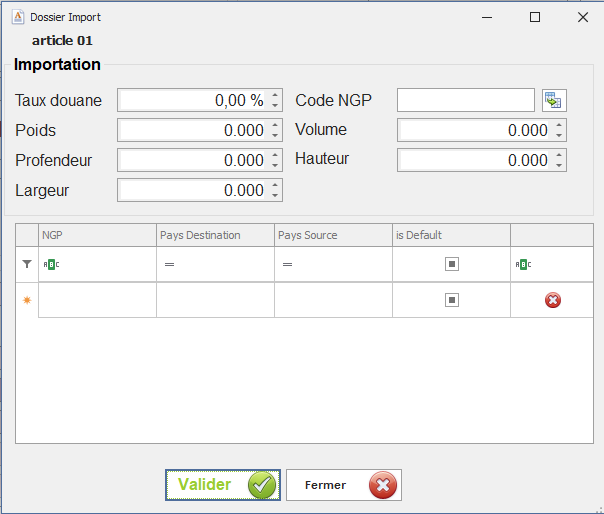
Task: Decrease Hauteur value with down arrow
Action: click(559, 165)
